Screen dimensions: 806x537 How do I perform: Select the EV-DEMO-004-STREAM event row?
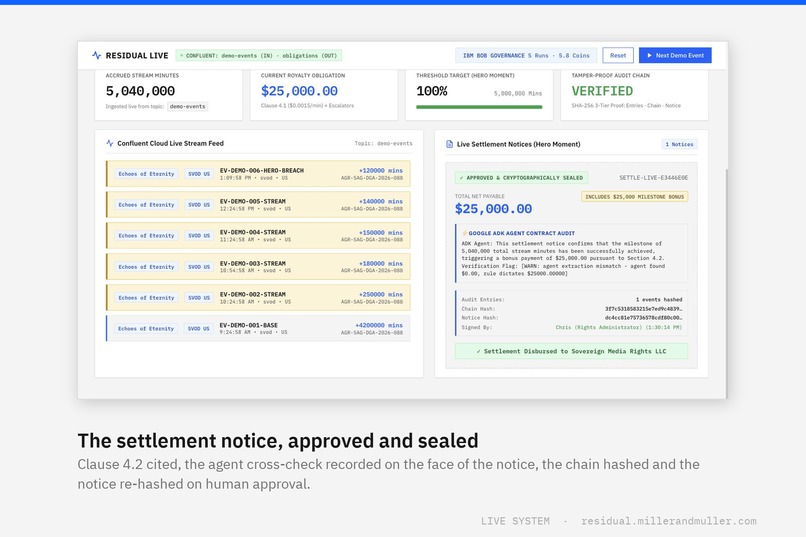(258, 235)
